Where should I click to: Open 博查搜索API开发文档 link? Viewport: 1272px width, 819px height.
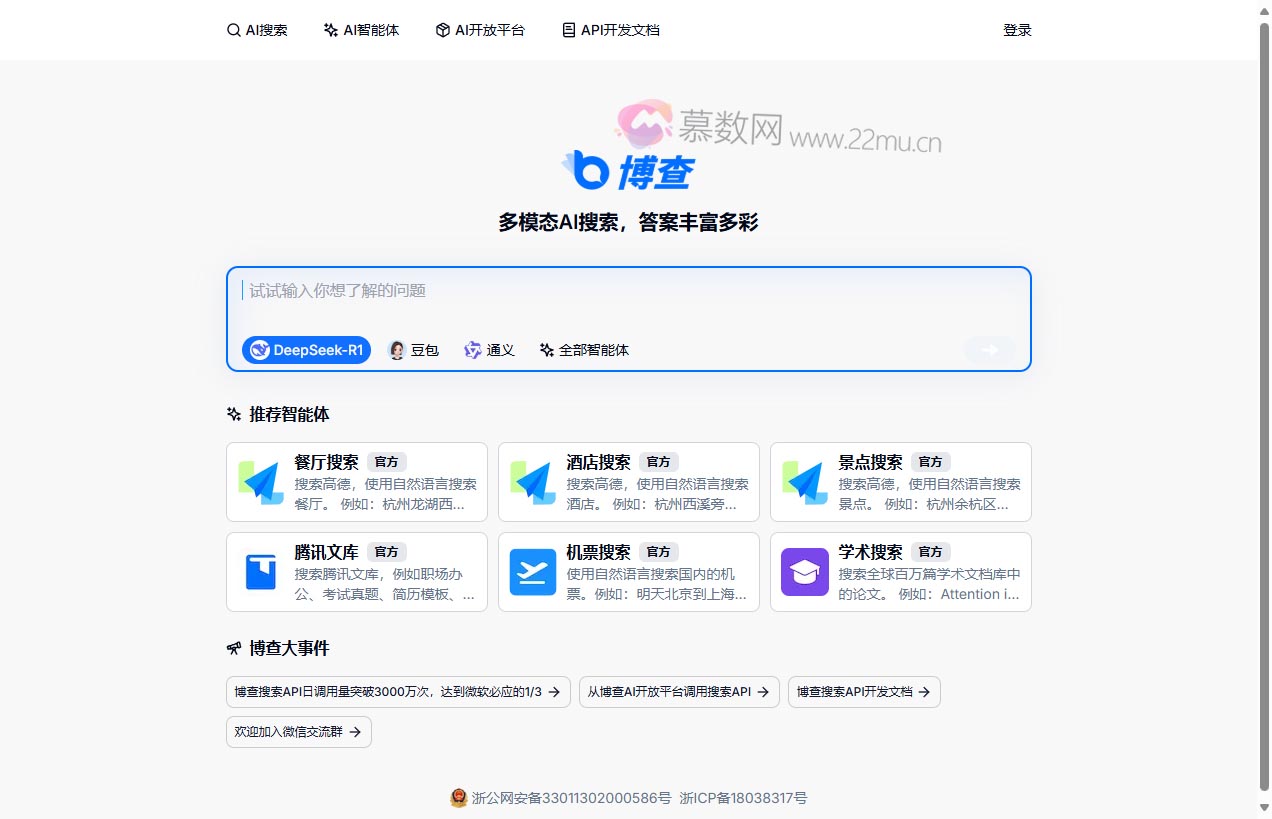pyautogui.click(x=863, y=691)
